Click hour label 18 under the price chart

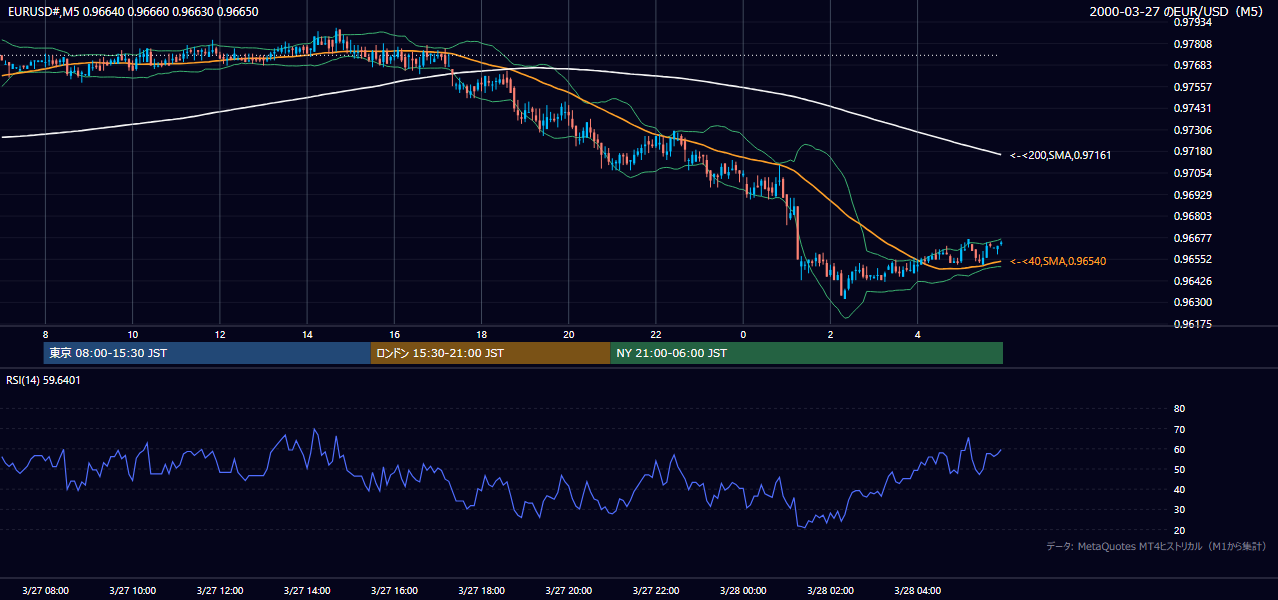tap(481, 334)
